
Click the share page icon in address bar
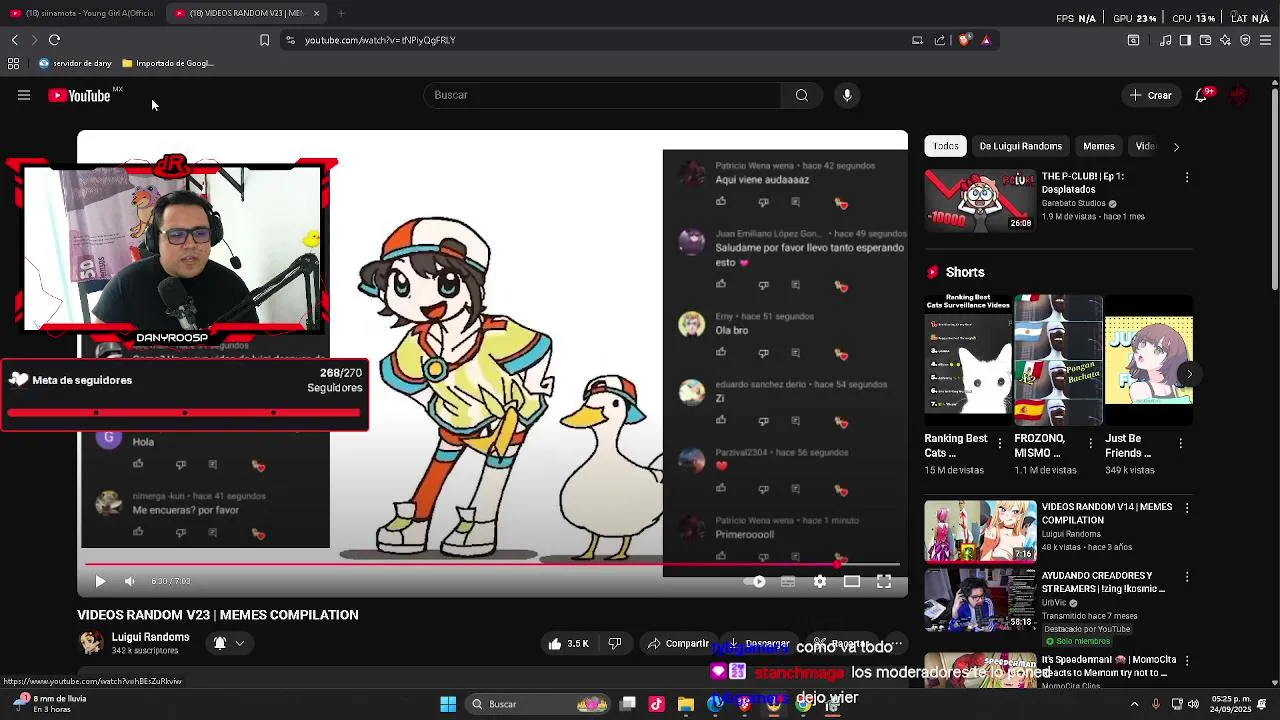940,40
